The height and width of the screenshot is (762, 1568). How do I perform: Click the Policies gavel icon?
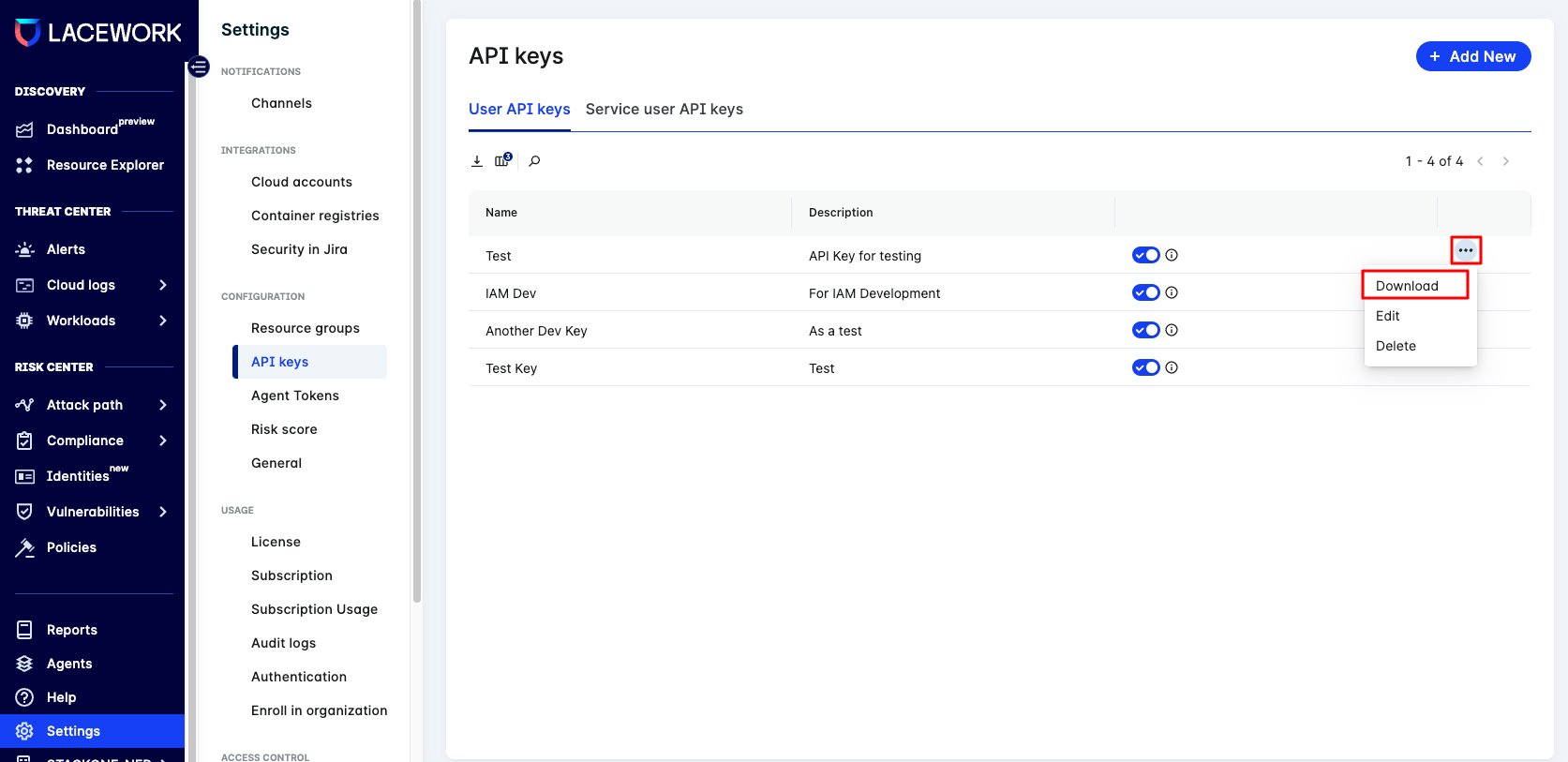[x=25, y=547]
